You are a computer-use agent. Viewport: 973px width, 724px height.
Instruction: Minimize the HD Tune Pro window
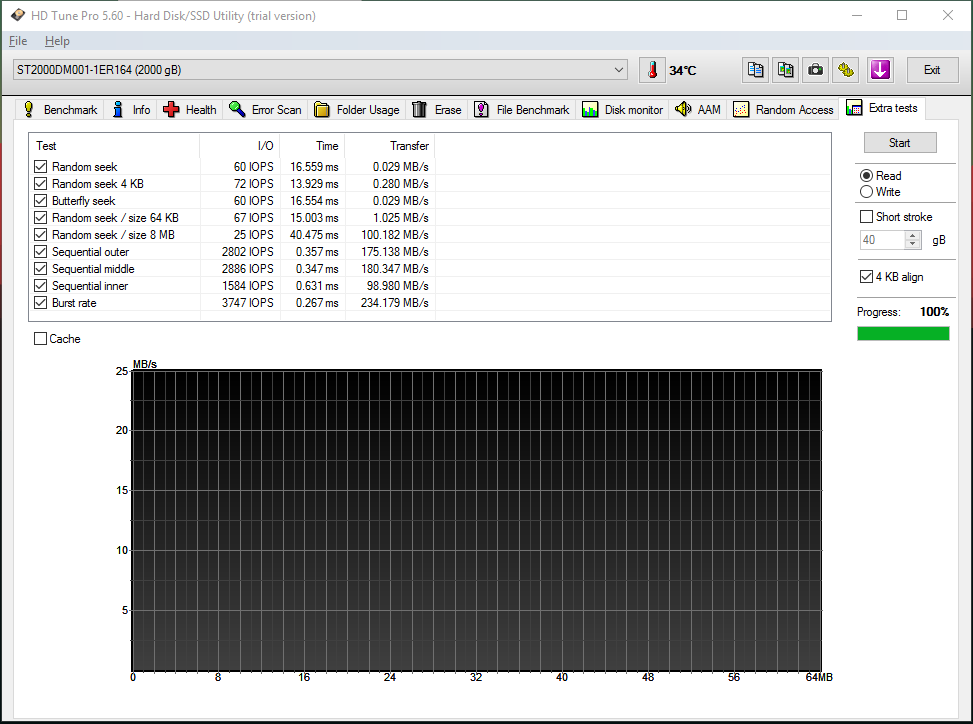(857, 15)
